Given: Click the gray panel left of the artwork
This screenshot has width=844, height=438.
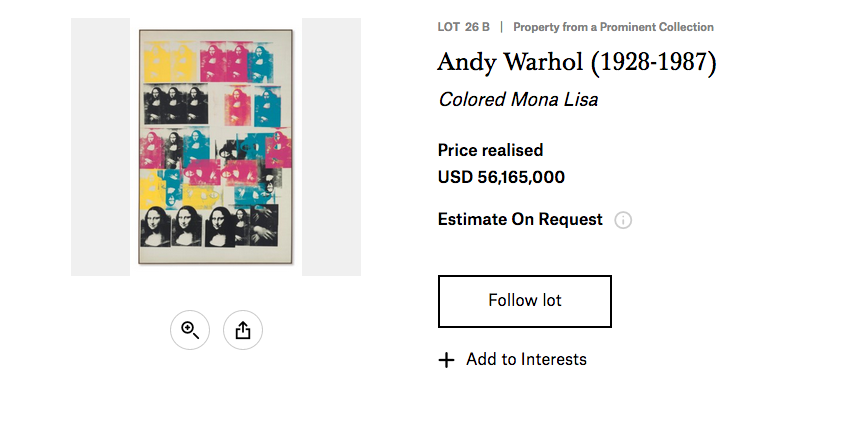Looking at the screenshot, I should [x=100, y=147].
